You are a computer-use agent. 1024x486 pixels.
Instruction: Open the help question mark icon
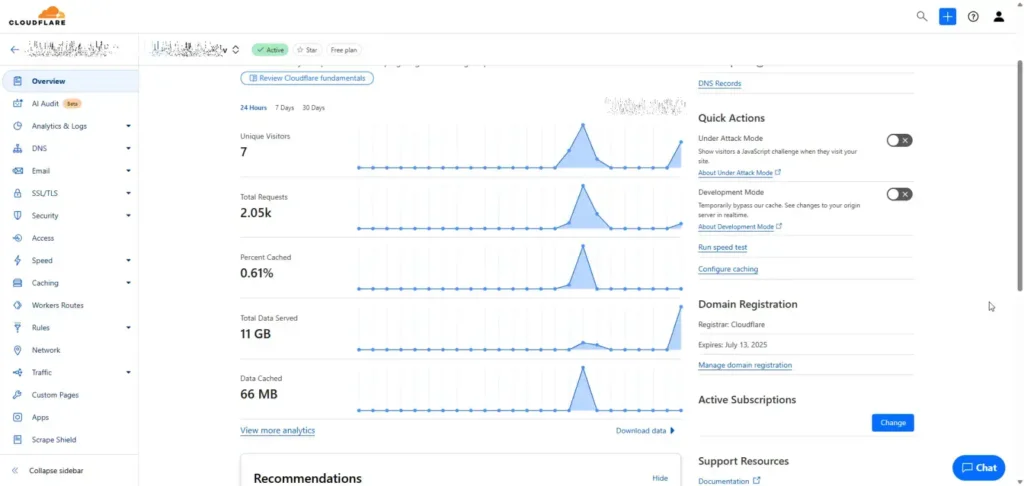click(973, 17)
